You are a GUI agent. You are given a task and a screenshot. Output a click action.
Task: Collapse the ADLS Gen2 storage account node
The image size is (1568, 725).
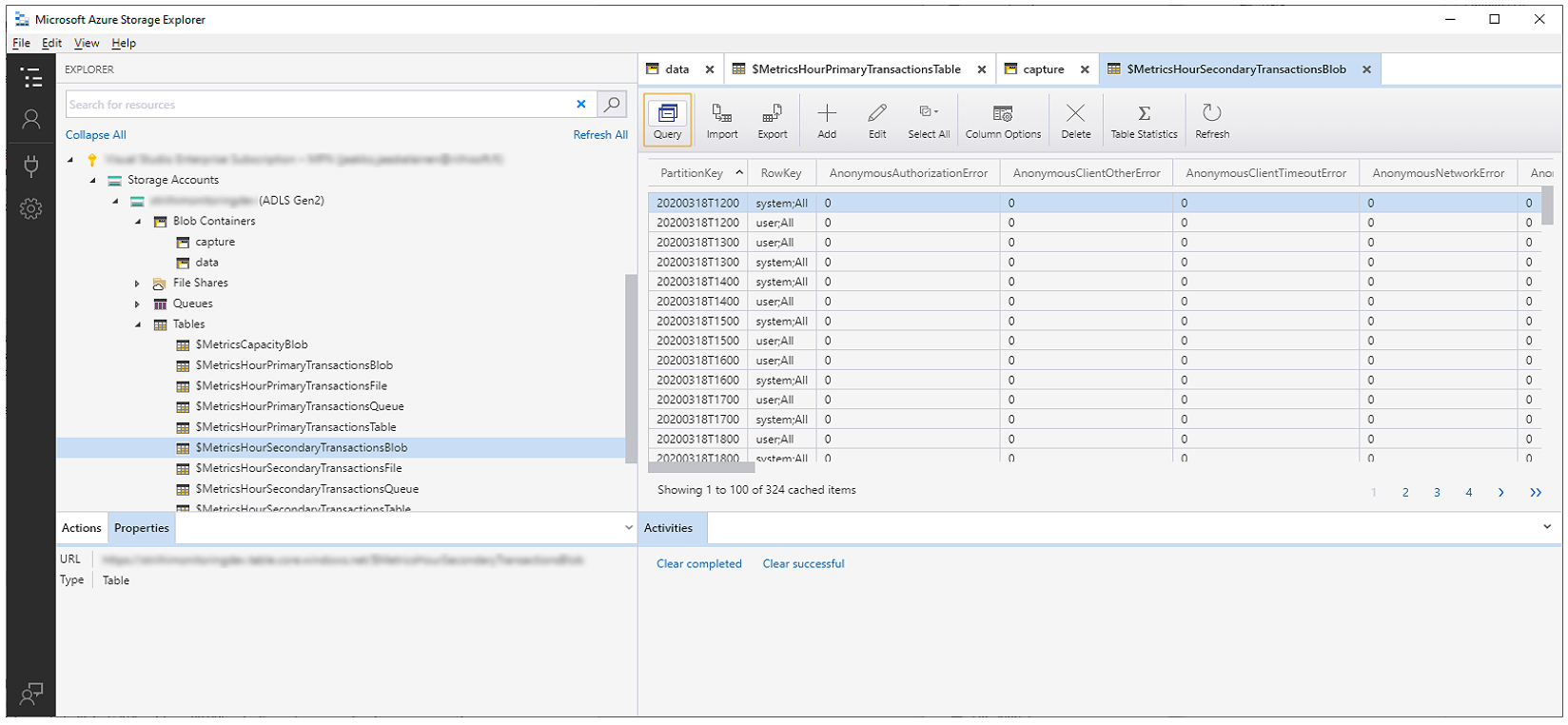pos(116,201)
